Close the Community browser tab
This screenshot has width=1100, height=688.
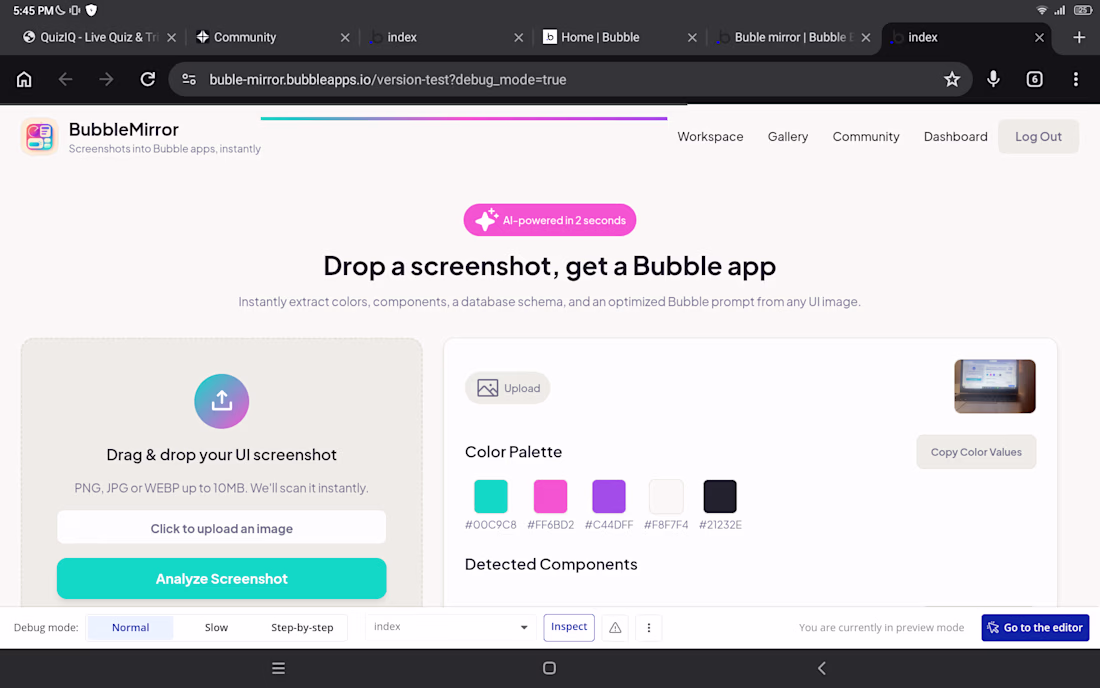pos(344,37)
